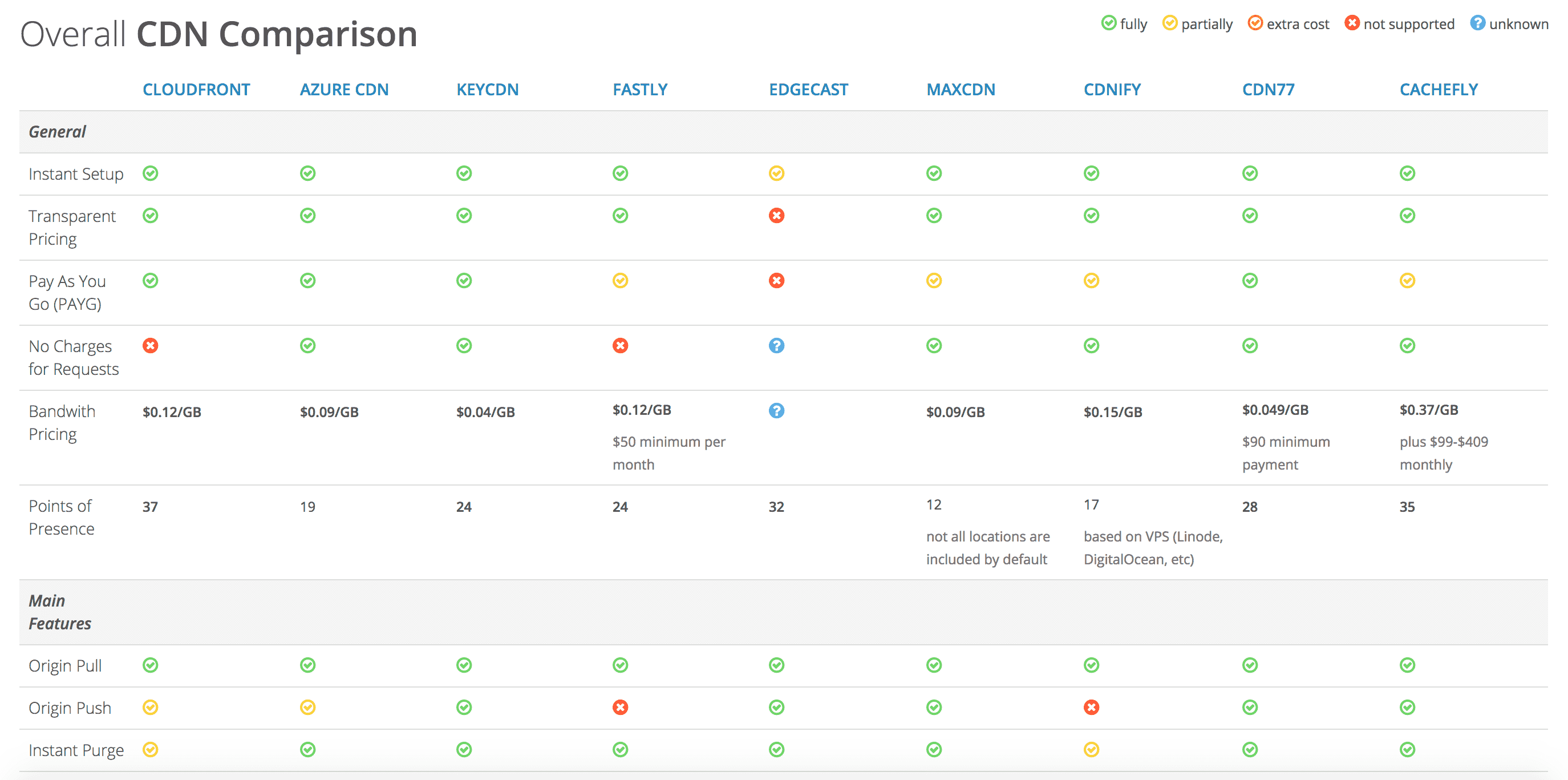Click the orange 'extra cost' legend icon
This screenshot has width=1568, height=780.
click(1254, 23)
